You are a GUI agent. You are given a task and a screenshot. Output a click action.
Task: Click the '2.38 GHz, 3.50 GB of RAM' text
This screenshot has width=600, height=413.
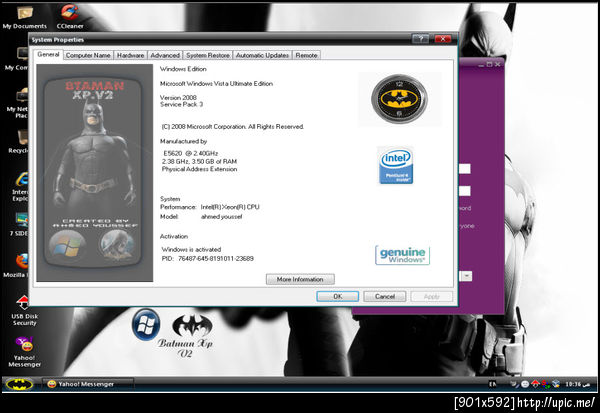click(199, 161)
